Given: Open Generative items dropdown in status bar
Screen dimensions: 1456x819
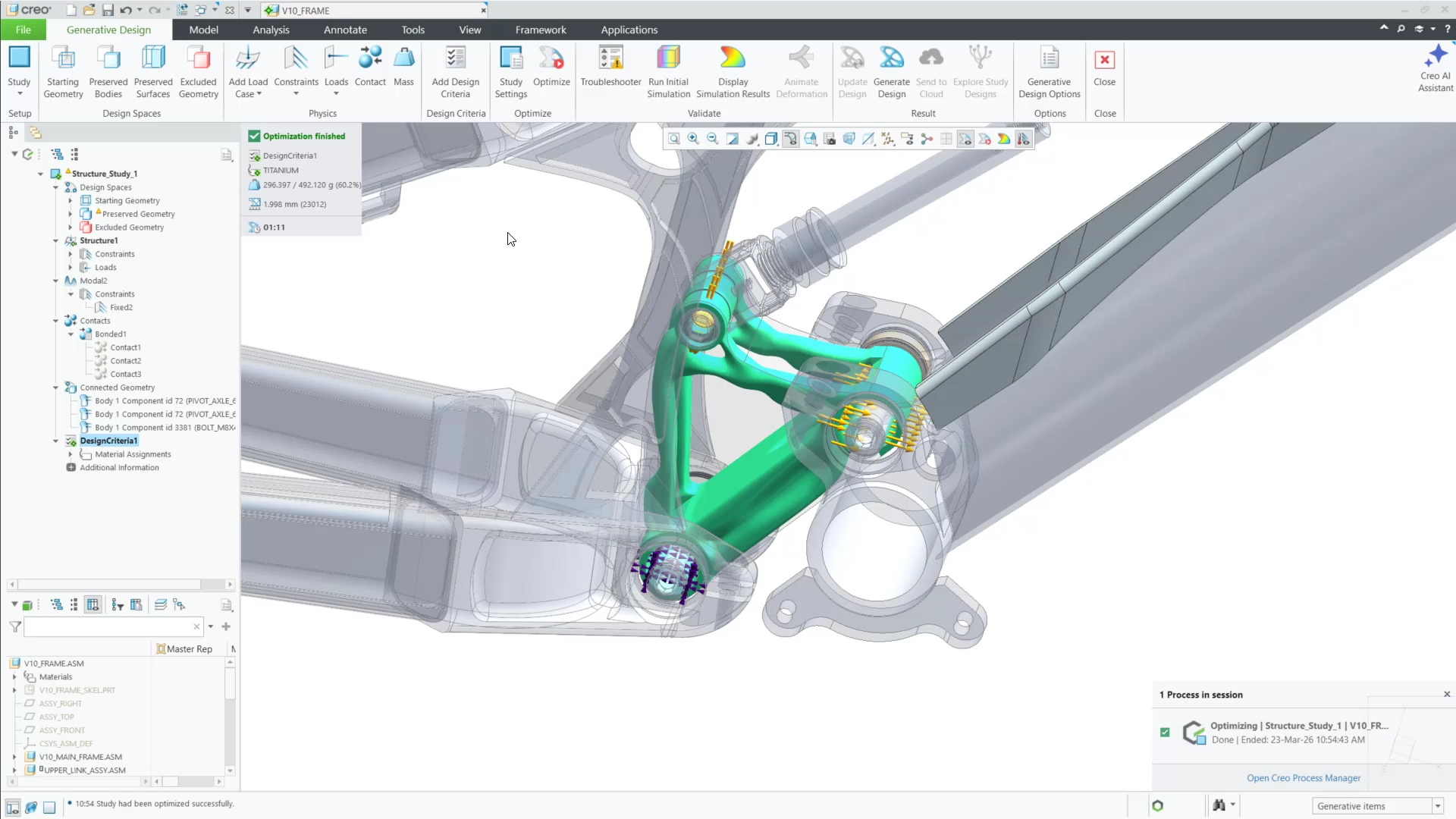Looking at the screenshot, I should pos(1438,806).
